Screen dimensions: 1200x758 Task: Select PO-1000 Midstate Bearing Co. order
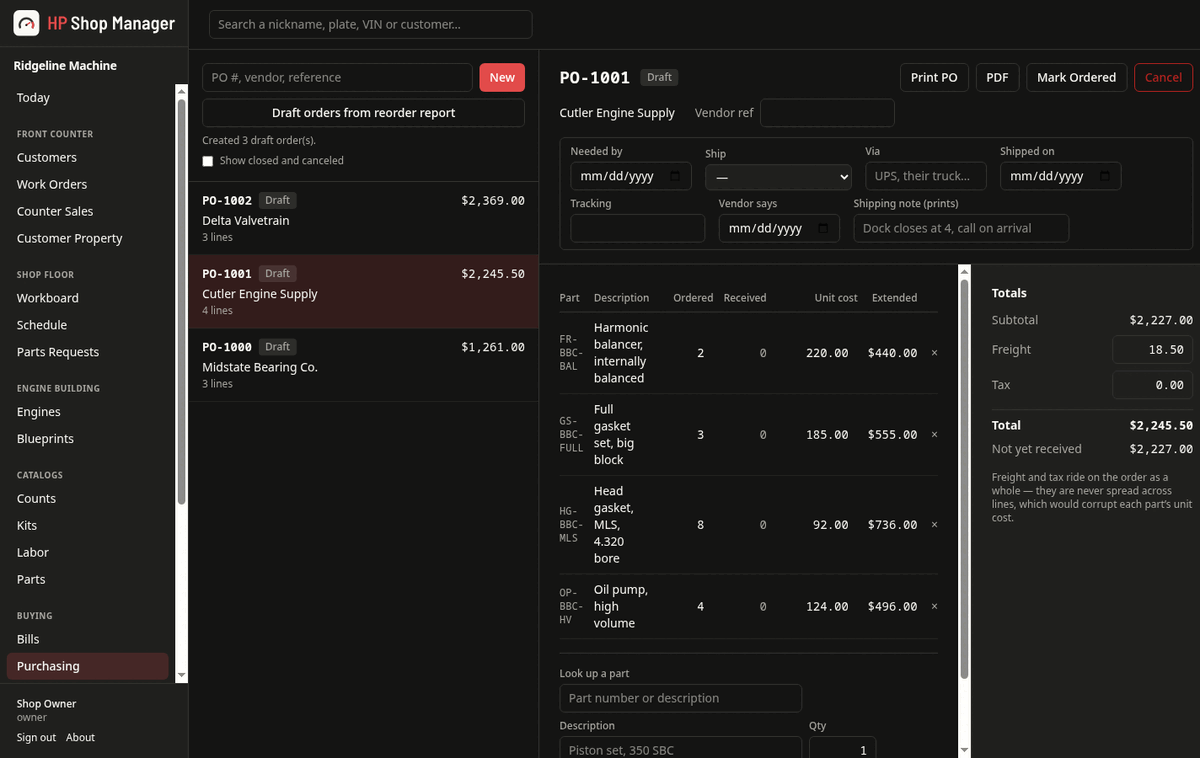coord(363,365)
